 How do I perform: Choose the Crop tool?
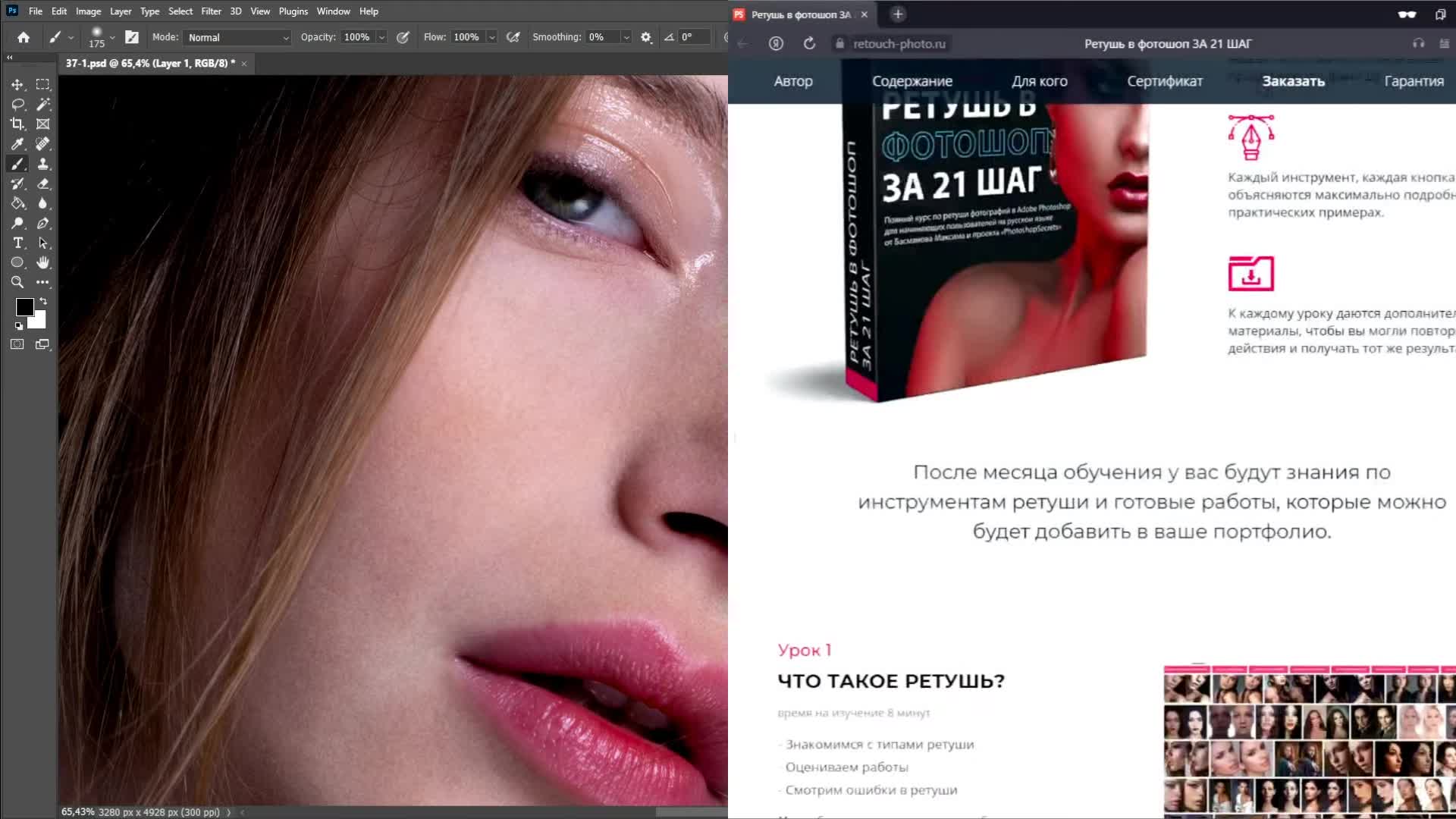(x=17, y=124)
